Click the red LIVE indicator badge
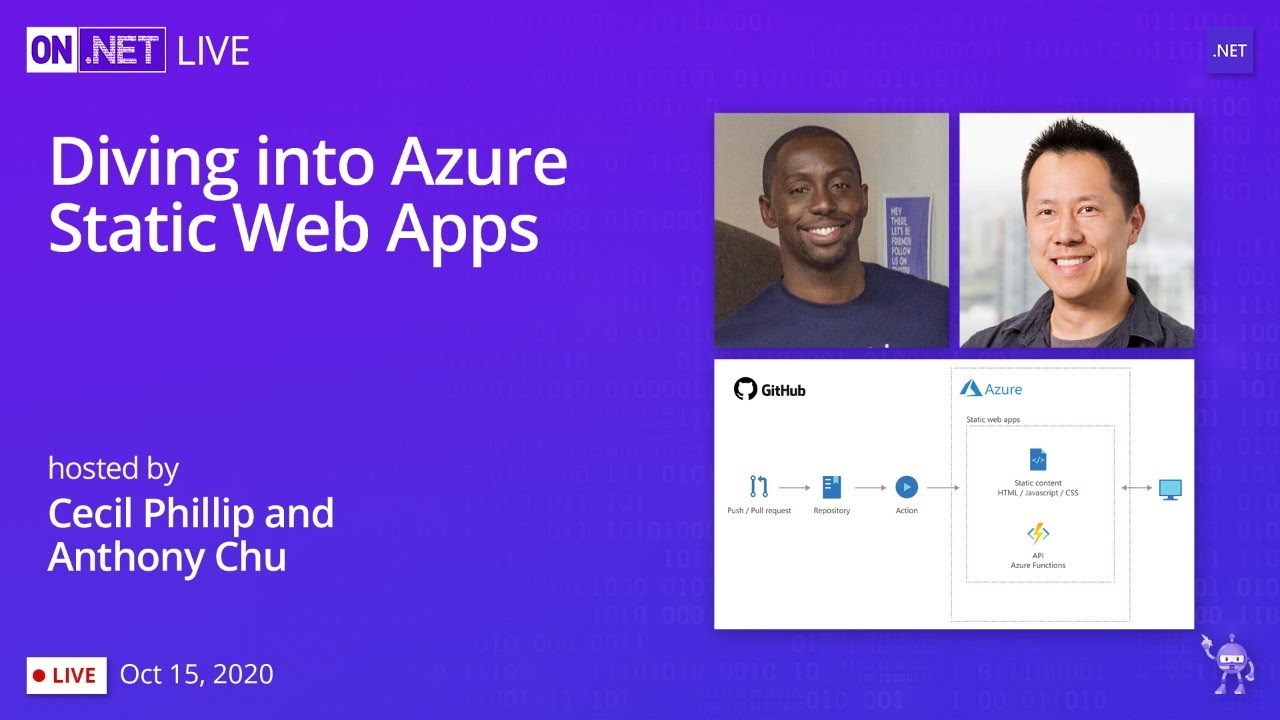The width and height of the screenshot is (1280, 720). pos(67,675)
